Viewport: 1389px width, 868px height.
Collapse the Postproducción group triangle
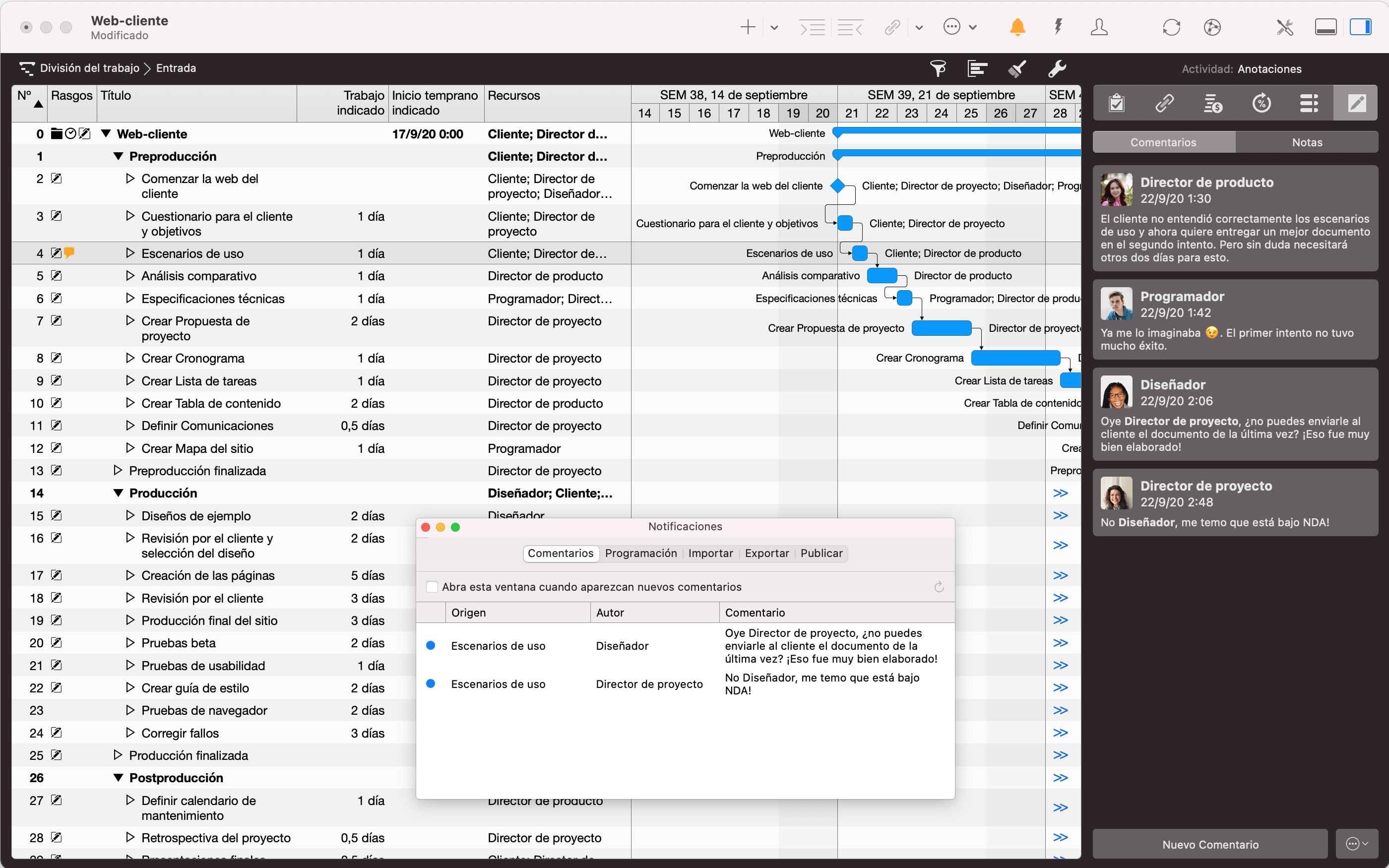118,778
